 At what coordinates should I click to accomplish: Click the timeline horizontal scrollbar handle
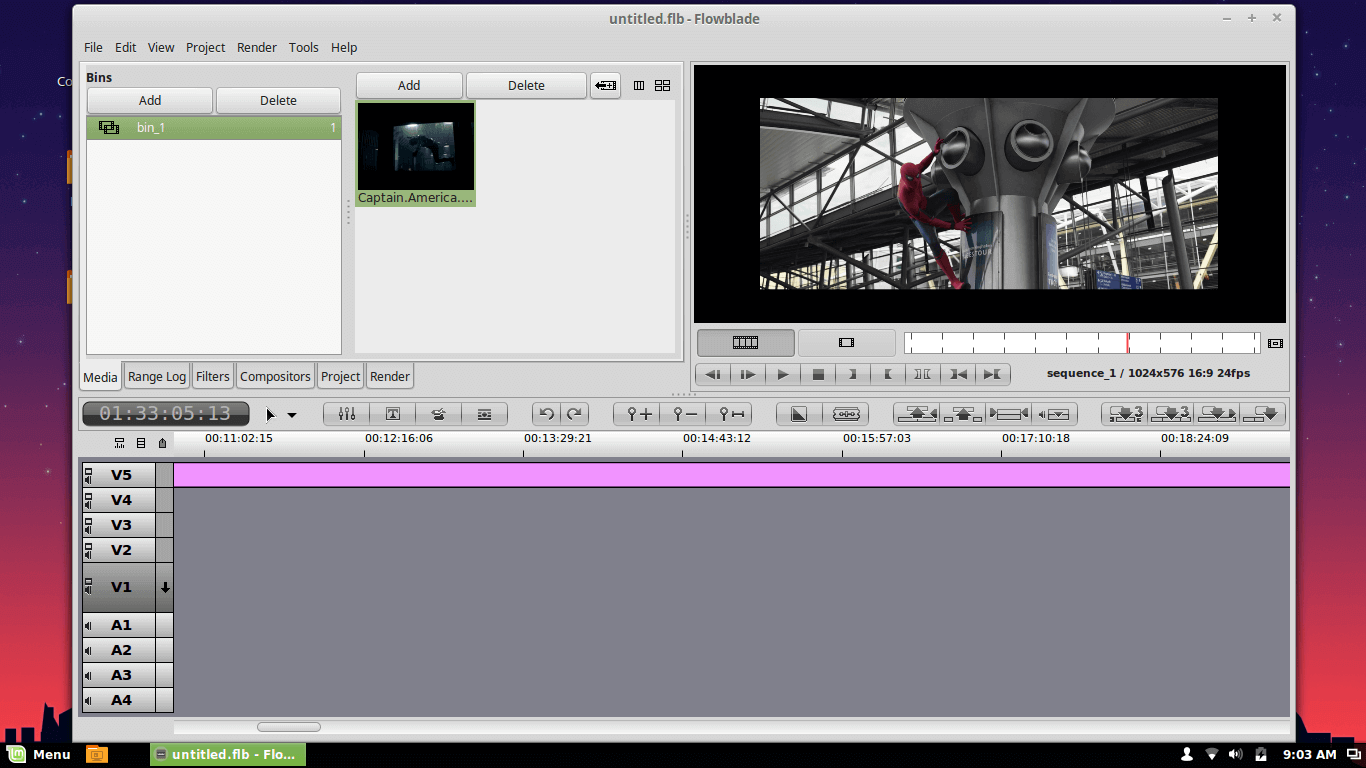point(289,727)
